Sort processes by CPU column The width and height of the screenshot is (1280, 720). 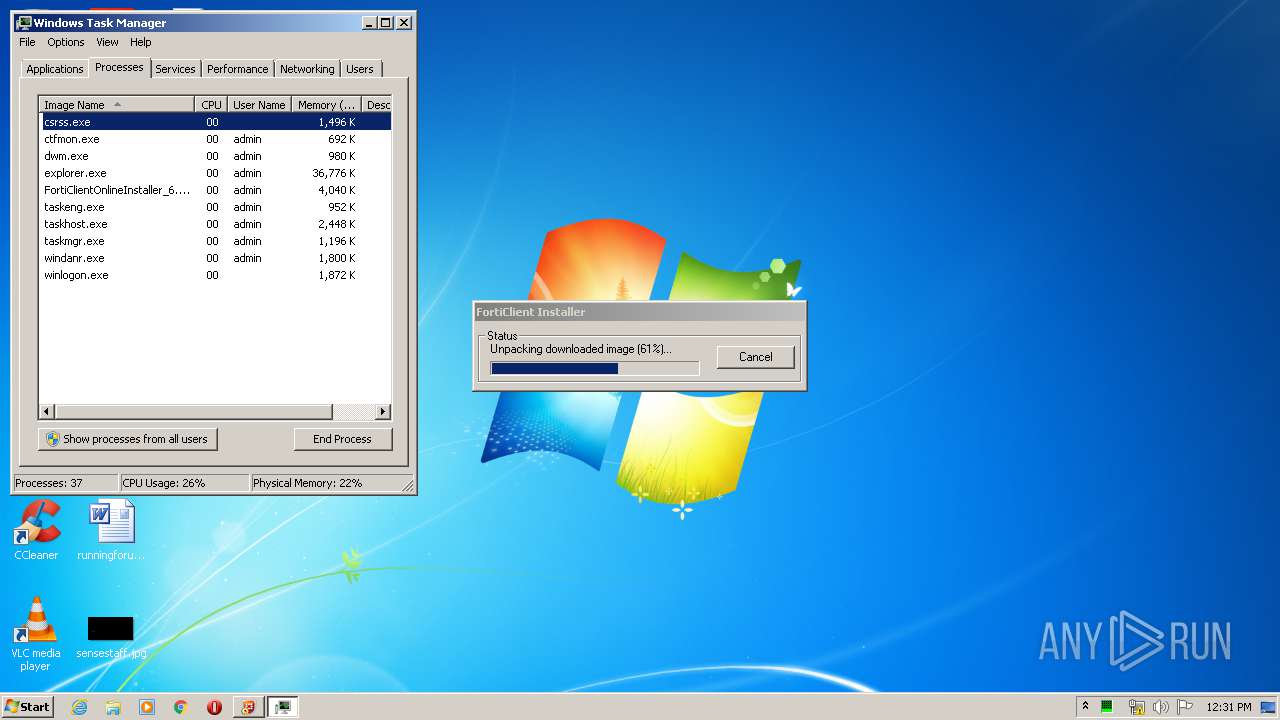pyautogui.click(x=211, y=105)
